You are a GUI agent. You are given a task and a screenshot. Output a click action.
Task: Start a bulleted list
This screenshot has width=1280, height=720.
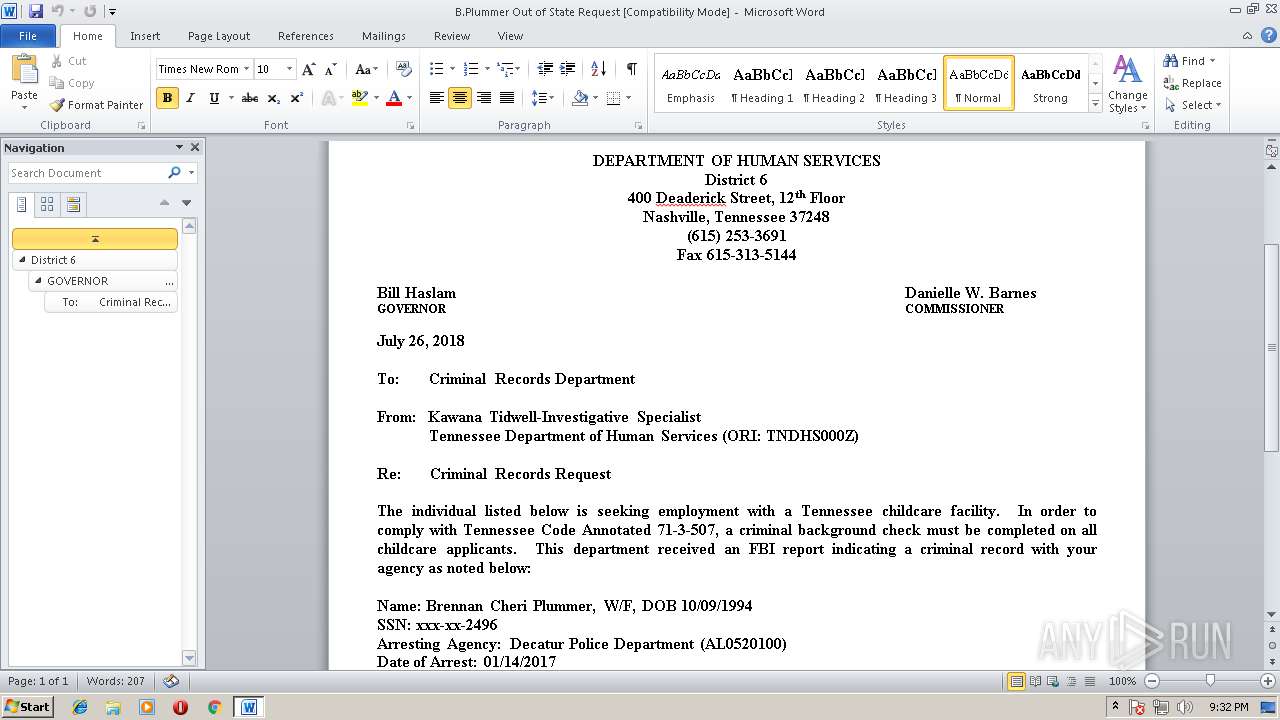(436, 69)
